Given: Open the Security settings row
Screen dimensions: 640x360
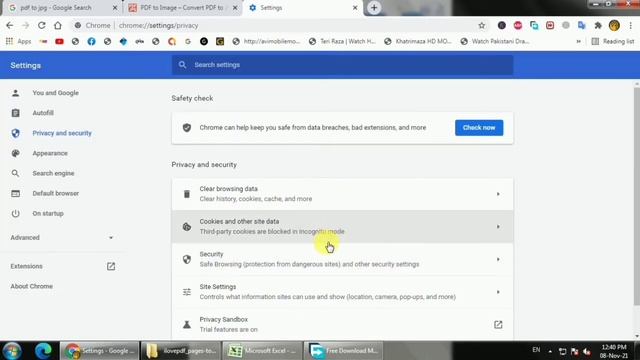Looking at the screenshot, I should tap(342, 259).
